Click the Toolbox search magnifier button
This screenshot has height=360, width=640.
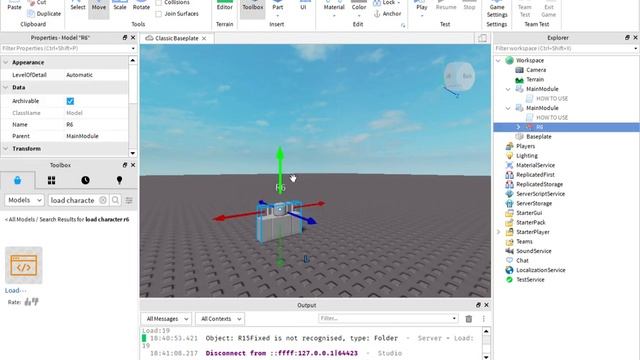(x=116, y=200)
